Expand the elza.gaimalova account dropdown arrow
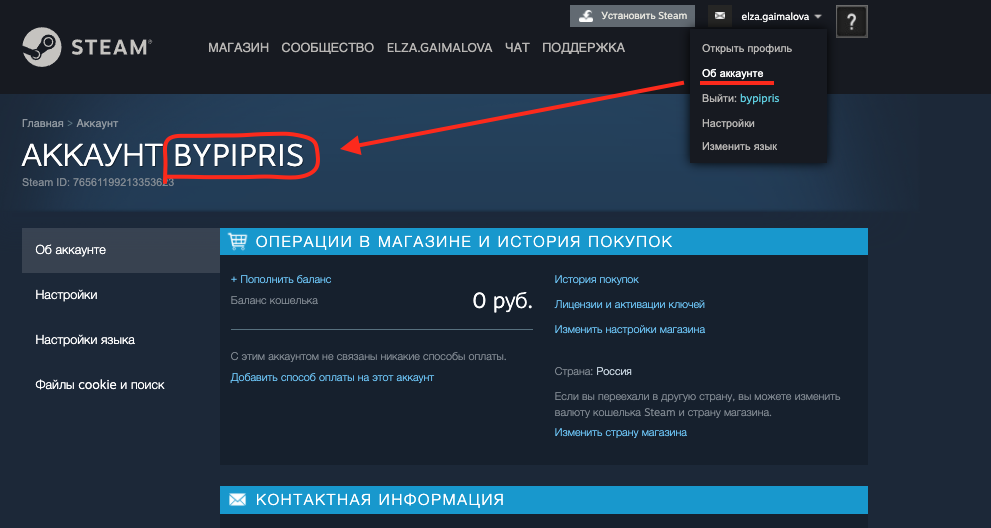This screenshot has height=528, width=991. 818,16
